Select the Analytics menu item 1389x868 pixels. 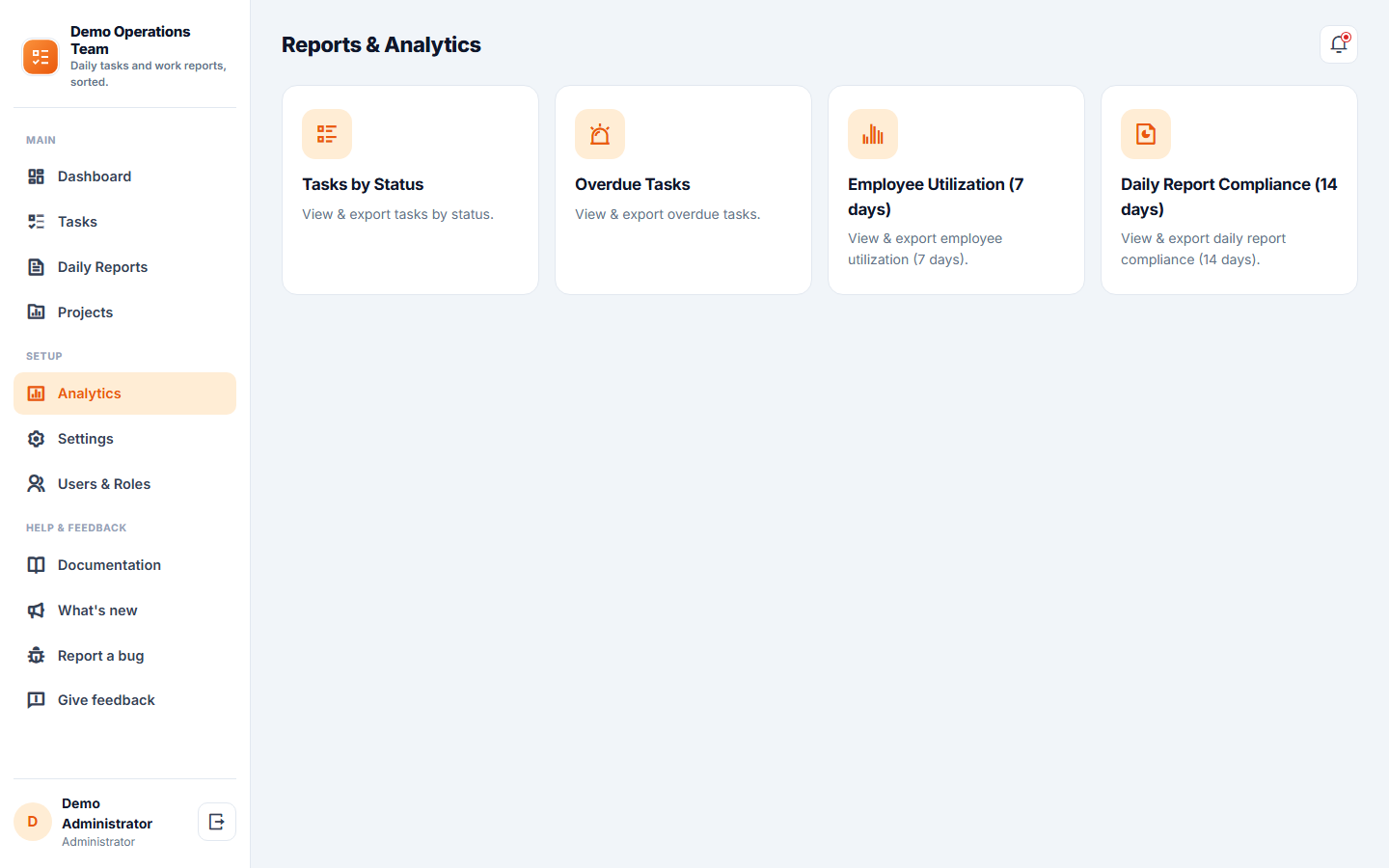(124, 393)
